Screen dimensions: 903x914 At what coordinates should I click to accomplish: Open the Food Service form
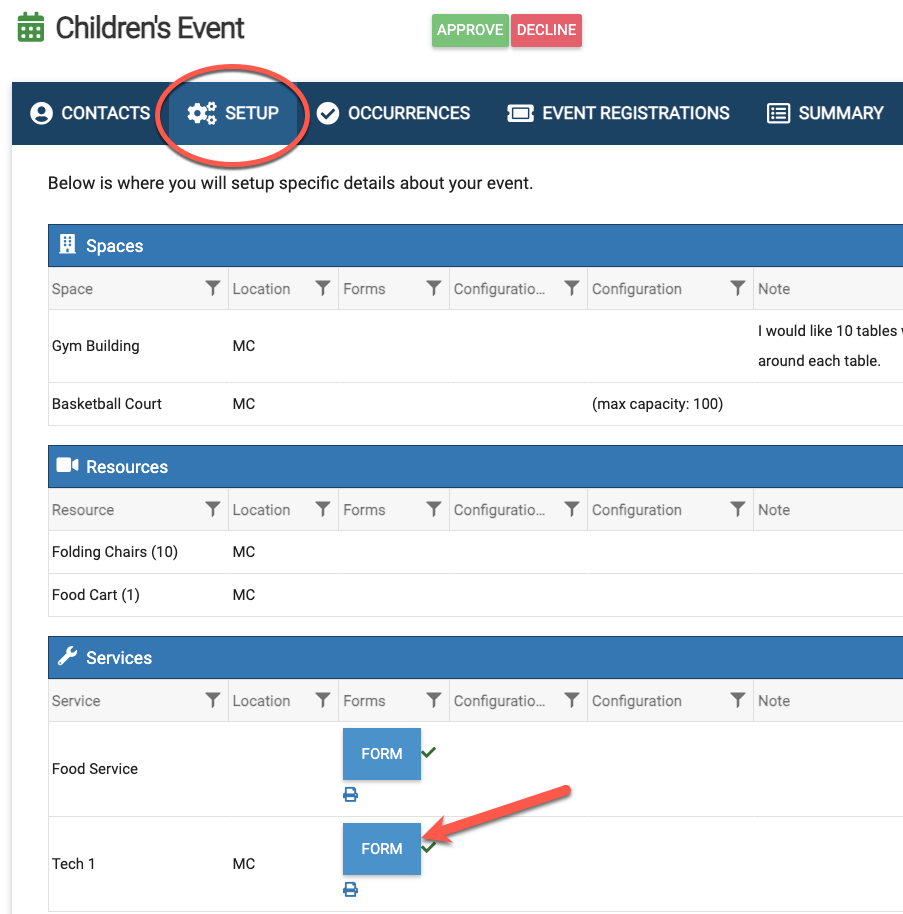coord(381,754)
